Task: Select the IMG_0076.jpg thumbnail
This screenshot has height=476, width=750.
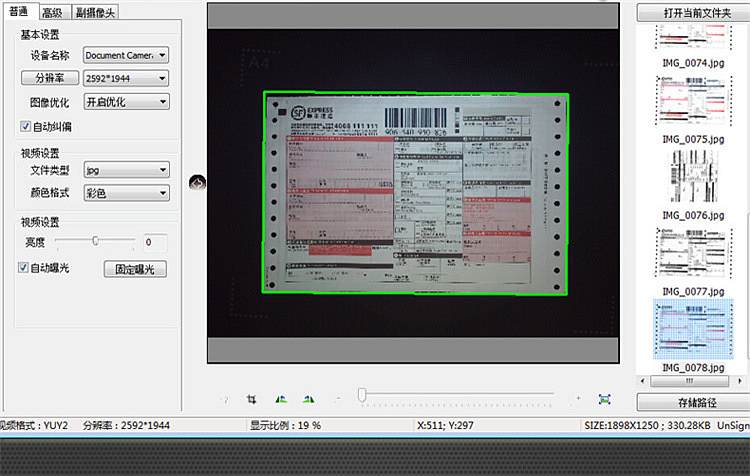Action: [x=694, y=176]
